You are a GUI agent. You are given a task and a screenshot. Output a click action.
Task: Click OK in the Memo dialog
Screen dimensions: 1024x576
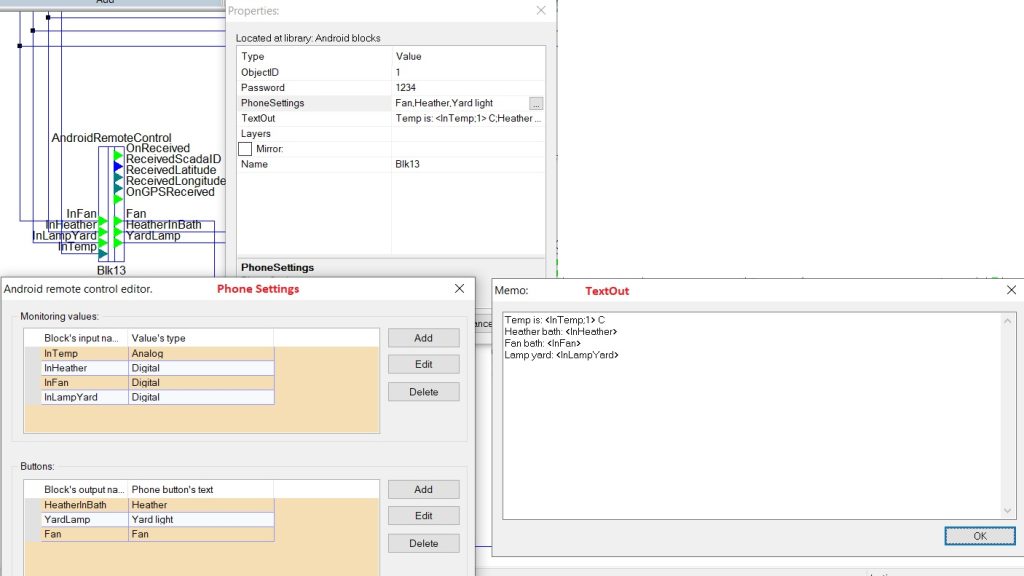[980, 536]
